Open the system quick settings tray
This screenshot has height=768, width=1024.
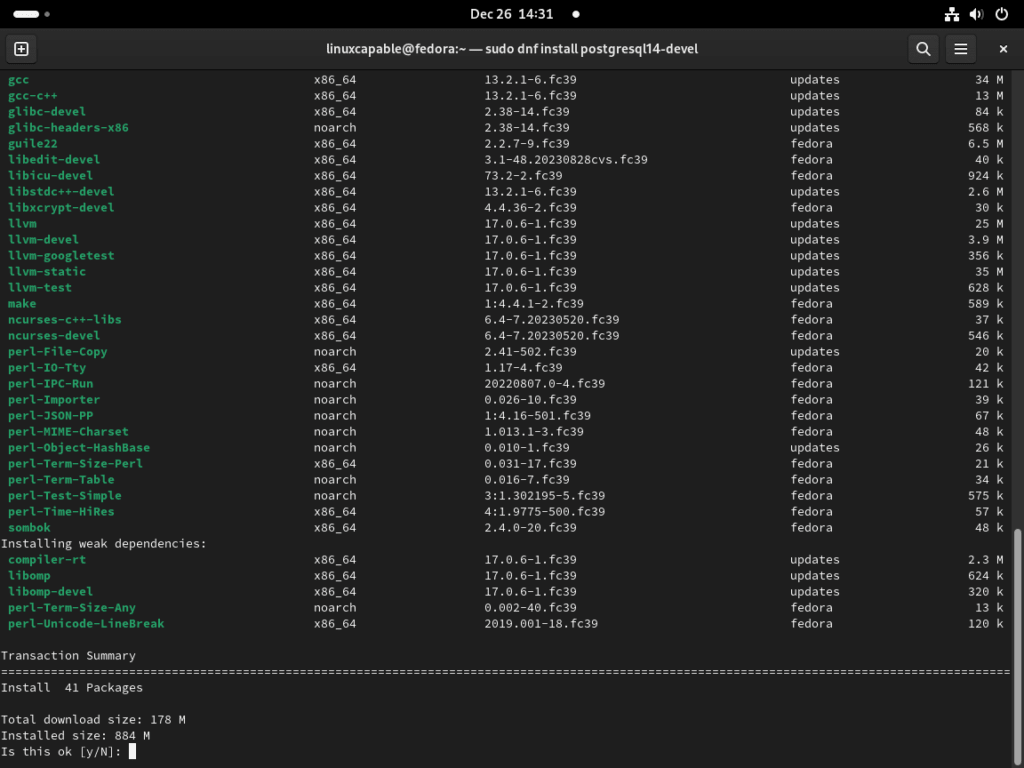[975, 14]
